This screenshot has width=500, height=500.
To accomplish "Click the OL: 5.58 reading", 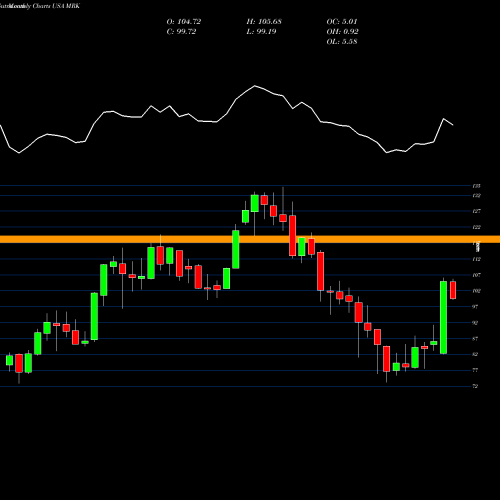I will [x=342, y=42].
